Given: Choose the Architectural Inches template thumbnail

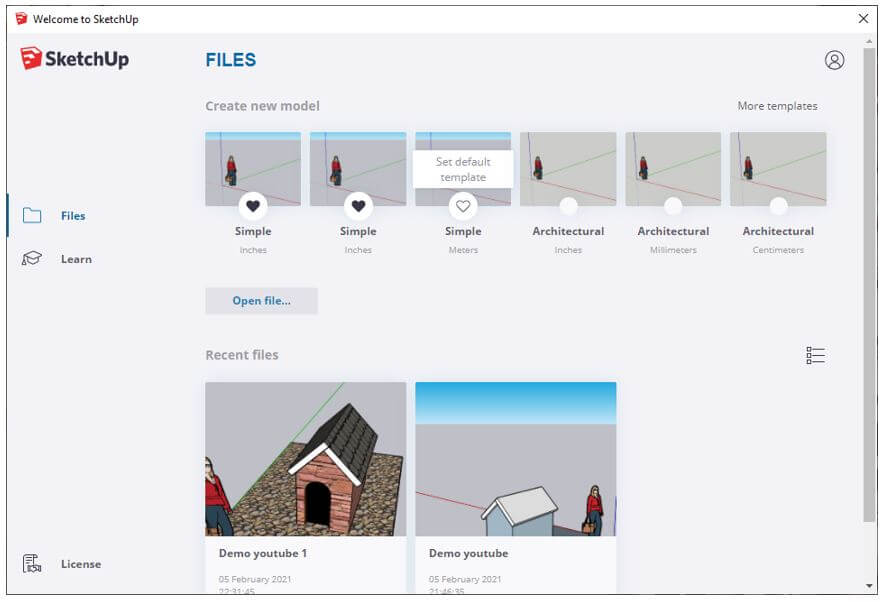Looking at the screenshot, I should coord(568,168).
